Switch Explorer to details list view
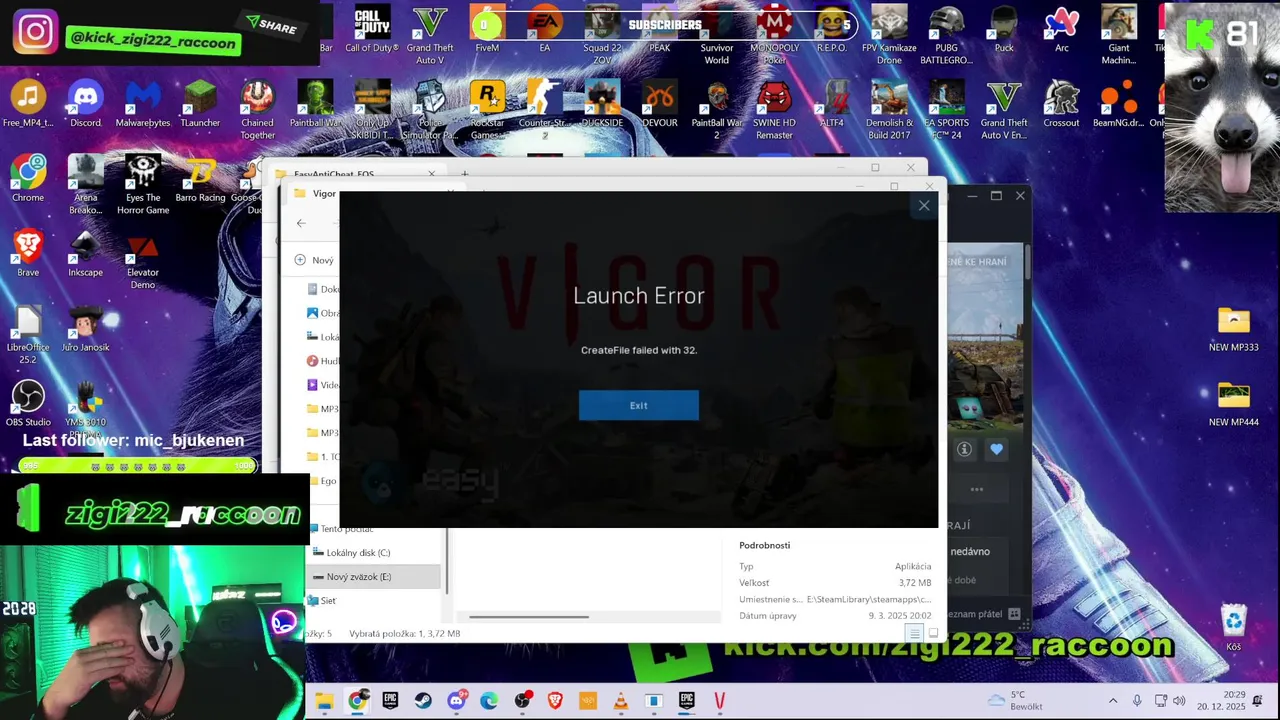The width and height of the screenshot is (1280, 720). click(x=914, y=633)
